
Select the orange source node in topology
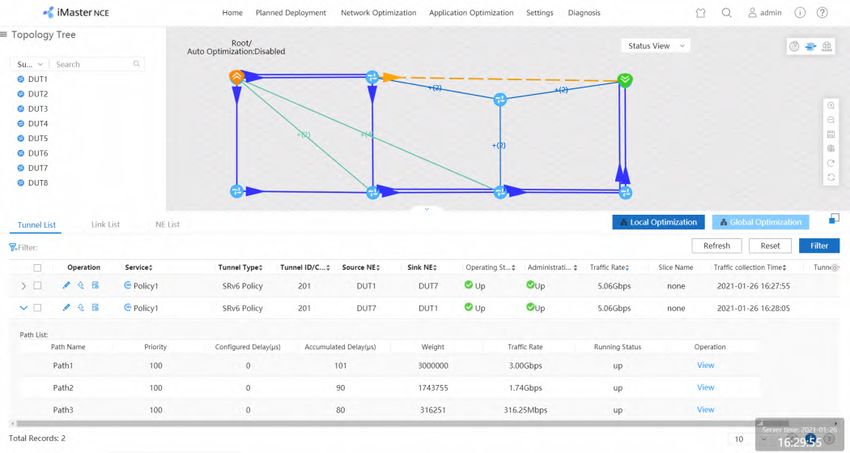236,77
